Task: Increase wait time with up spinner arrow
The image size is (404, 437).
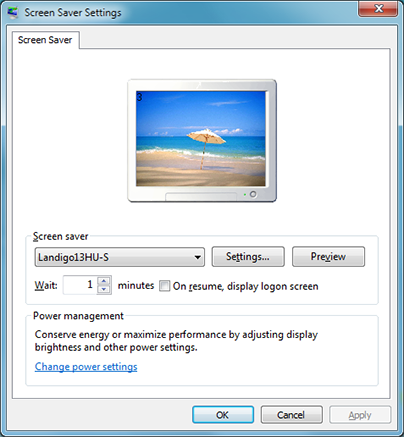Action: pos(104,280)
